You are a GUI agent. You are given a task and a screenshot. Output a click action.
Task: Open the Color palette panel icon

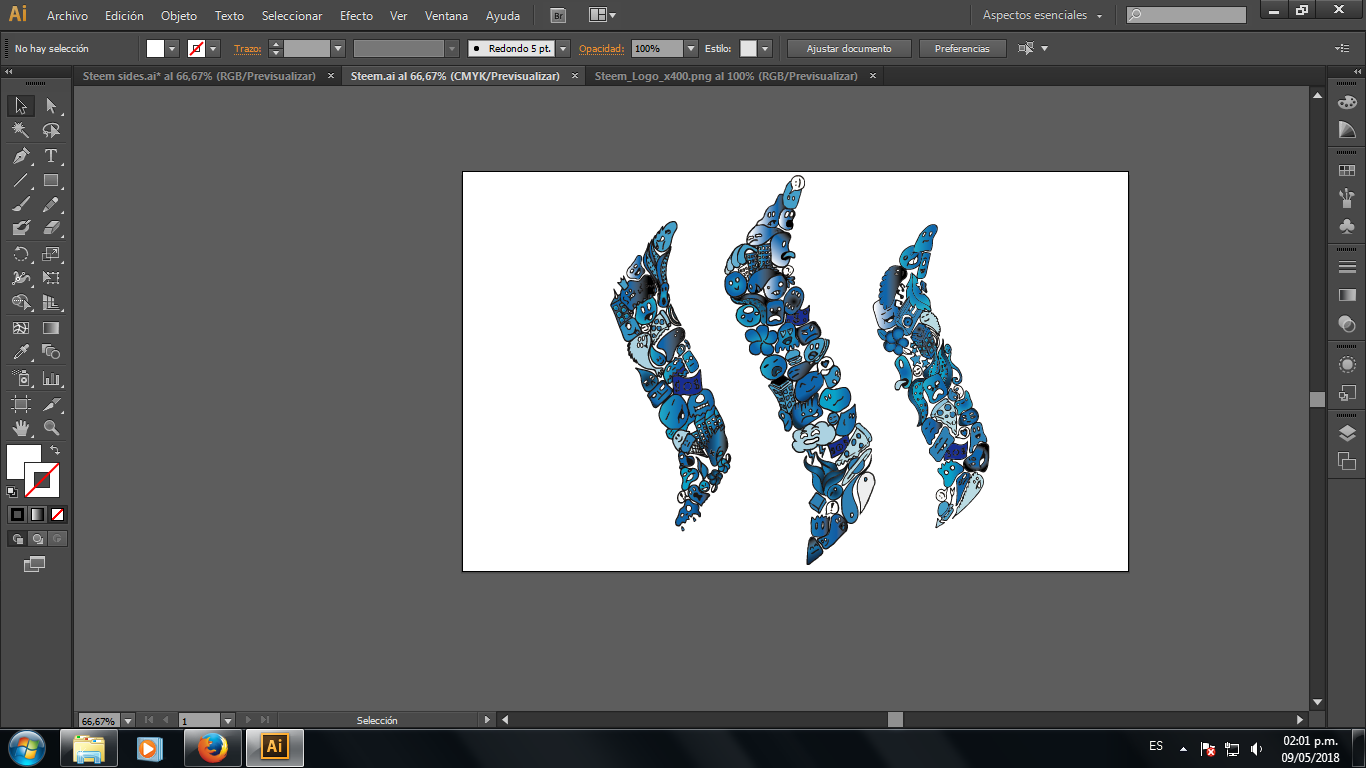pos(1347,102)
